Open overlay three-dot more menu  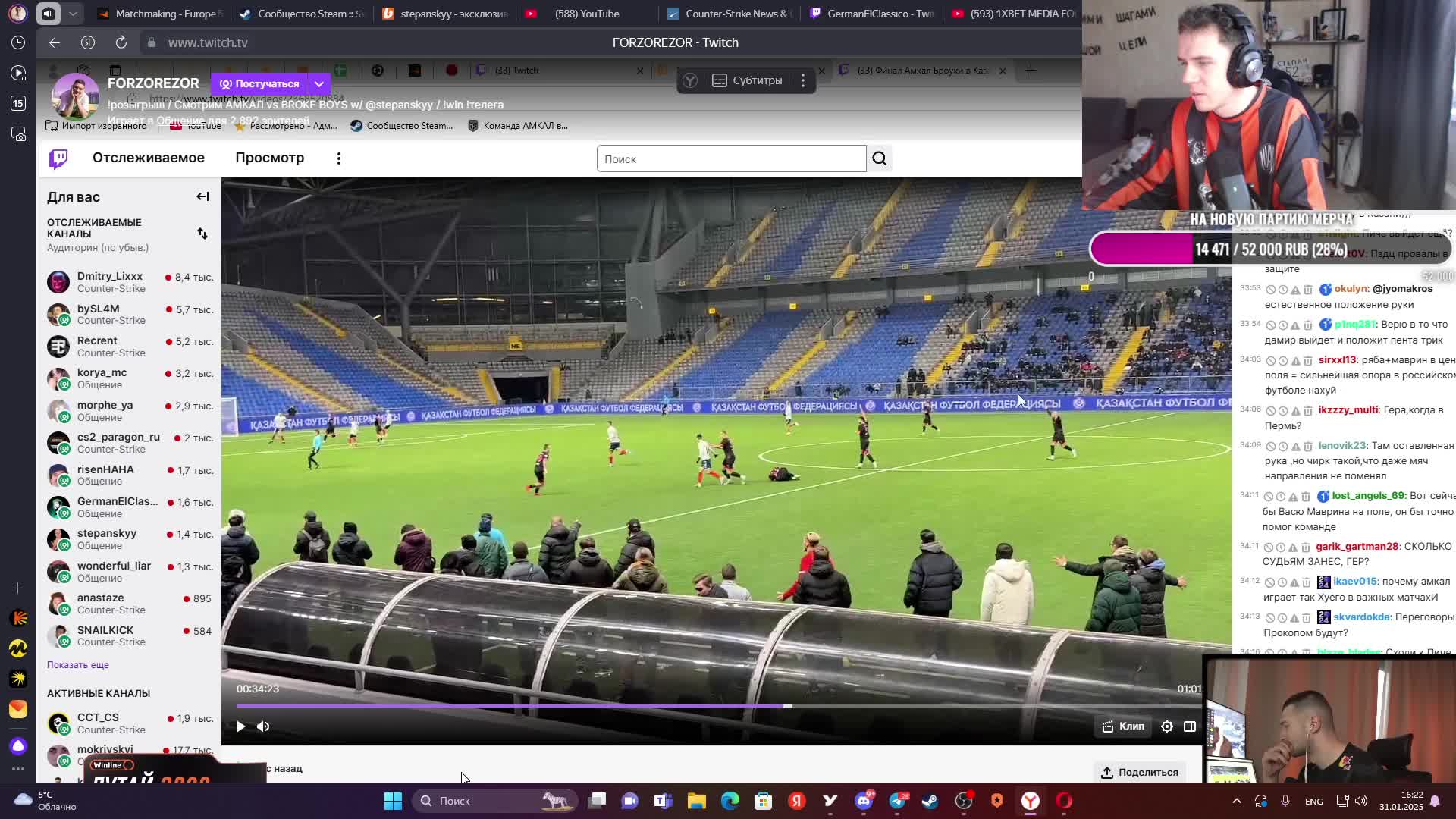point(803,80)
